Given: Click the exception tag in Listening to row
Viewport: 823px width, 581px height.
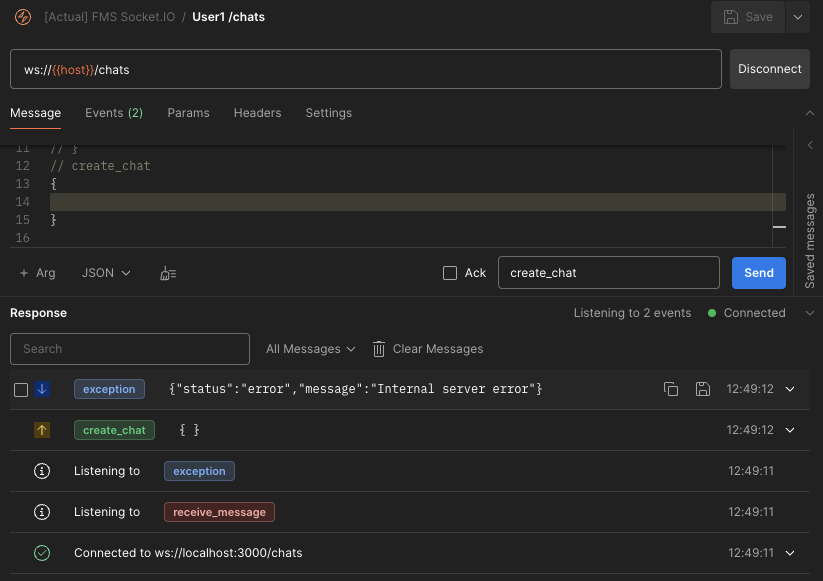Looking at the screenshot, I should pyautogui.click(x=199, y=471).
